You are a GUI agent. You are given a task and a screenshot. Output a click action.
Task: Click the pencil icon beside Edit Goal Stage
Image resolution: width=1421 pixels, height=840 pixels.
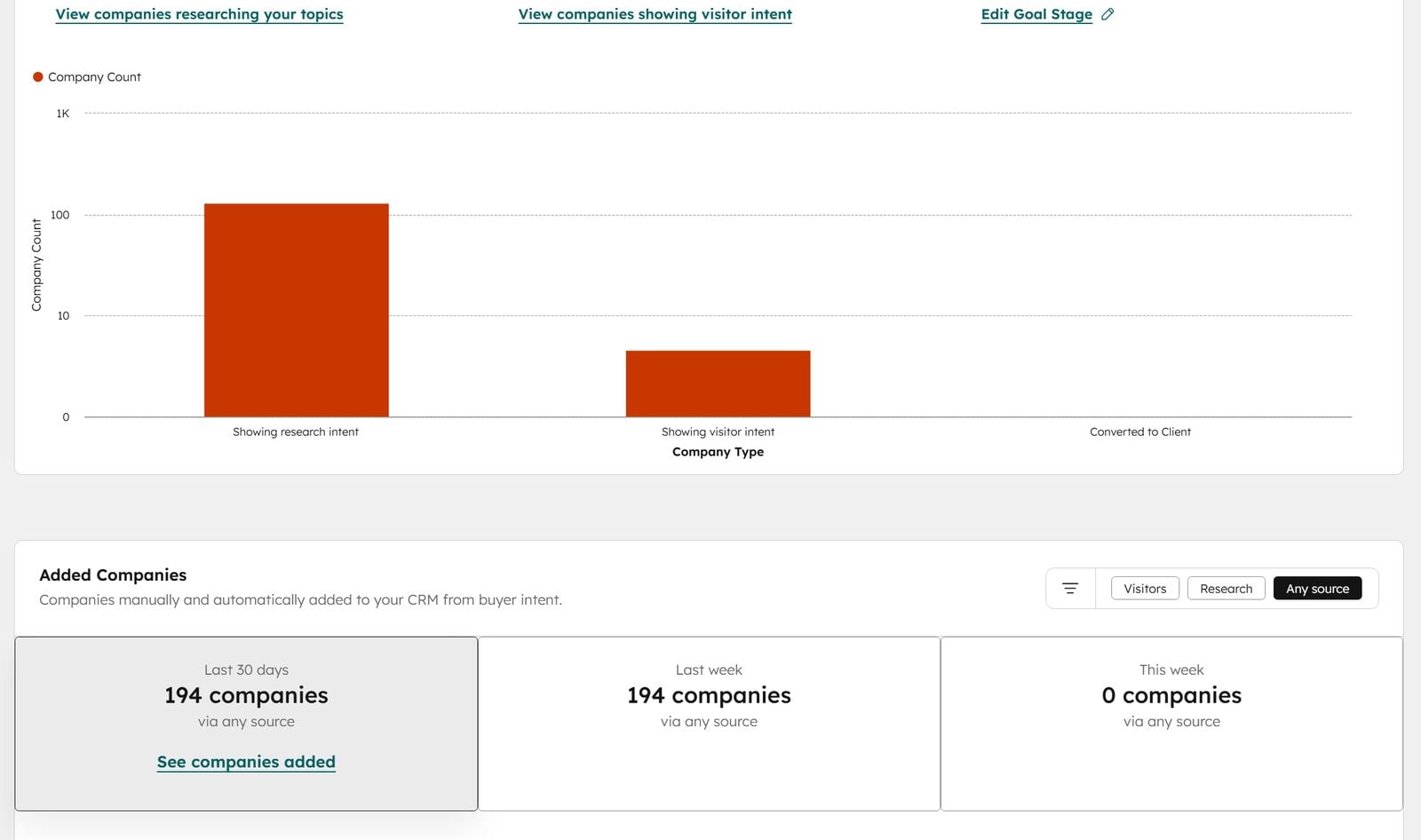click(1107, 14)
